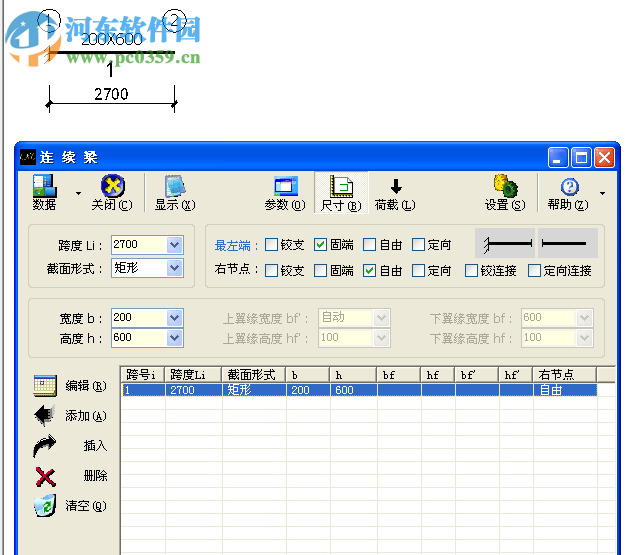Screen dimensions: 633x555
Task: Open the 参数(O) parameters icon
Action: [286, 186]
